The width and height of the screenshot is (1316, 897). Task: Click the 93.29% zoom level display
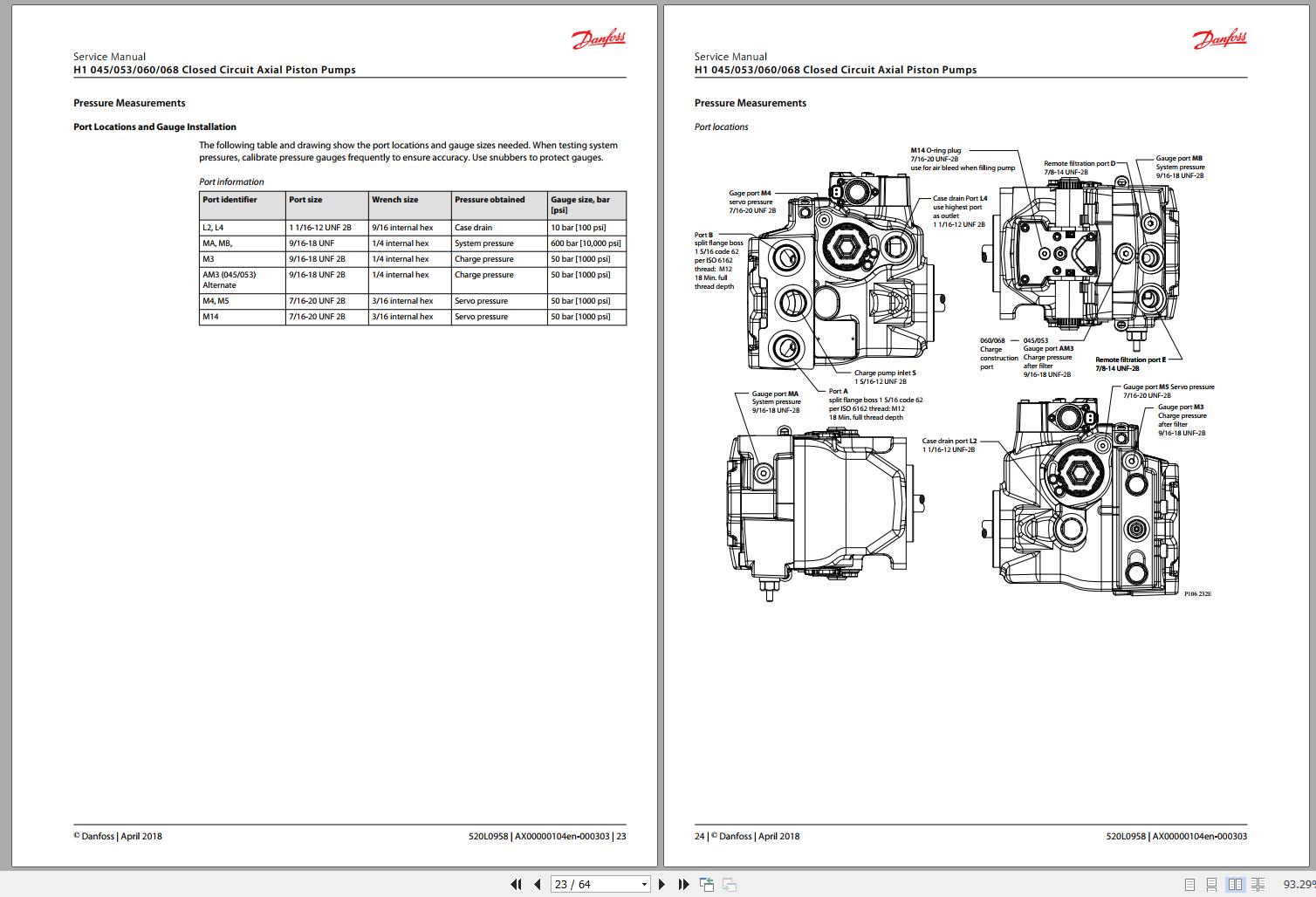(1296, 883)
